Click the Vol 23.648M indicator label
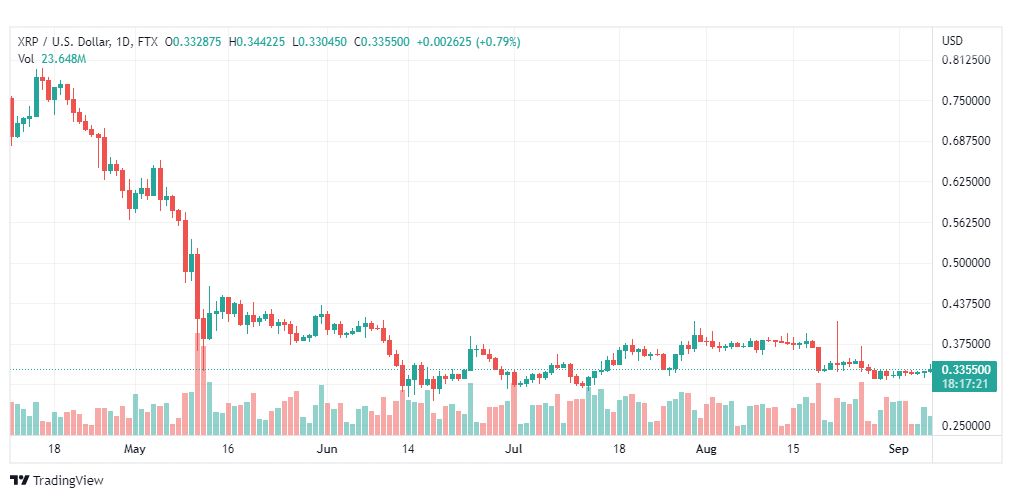The height and width of the screenshot is (498, 1012). tap(52, 59)
